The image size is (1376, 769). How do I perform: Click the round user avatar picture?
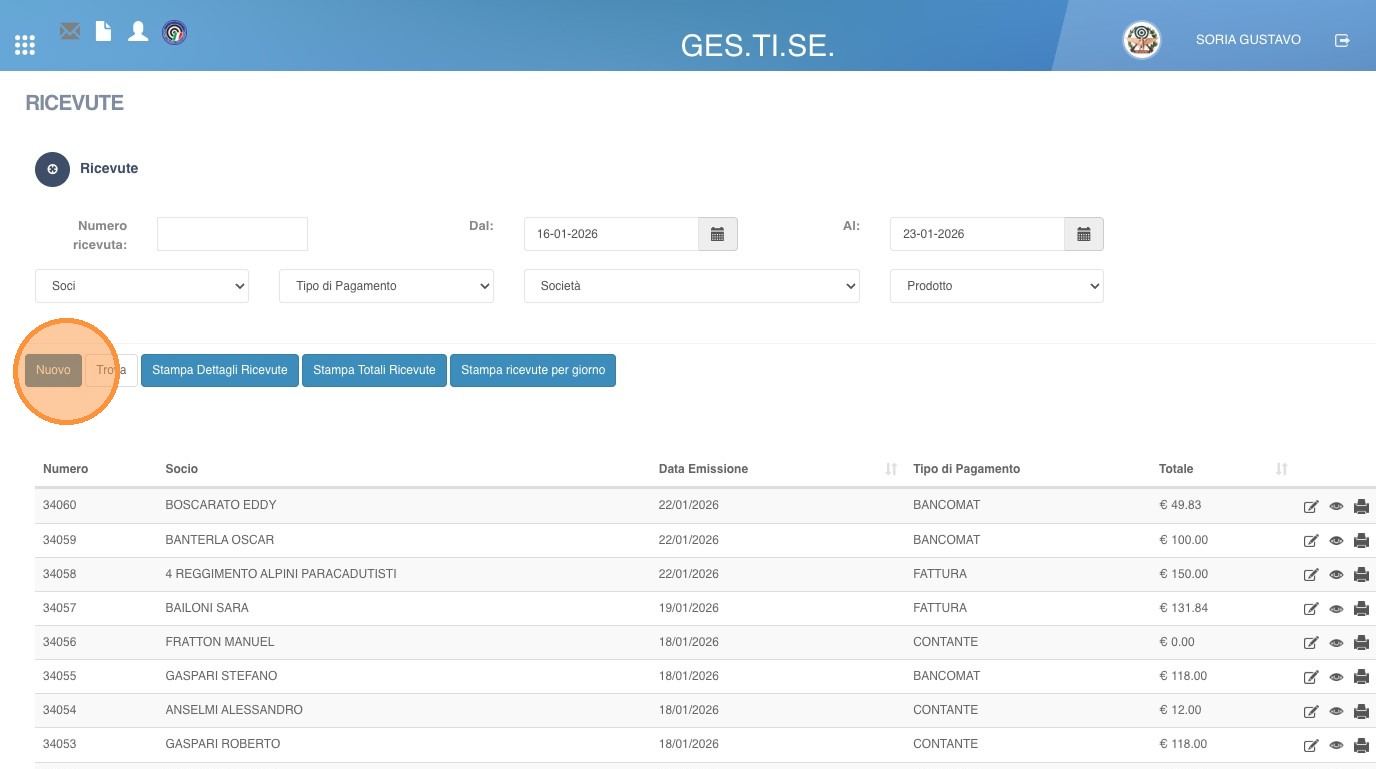click(x=1142, y=40)
